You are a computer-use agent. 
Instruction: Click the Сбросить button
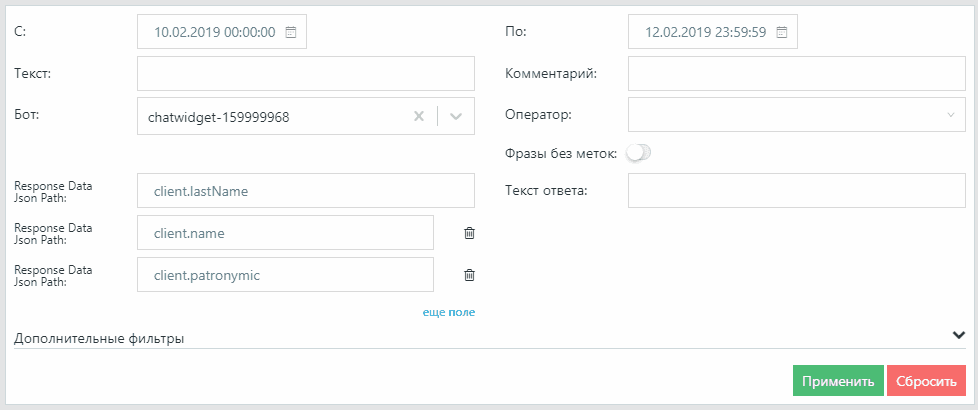point(926,382)
